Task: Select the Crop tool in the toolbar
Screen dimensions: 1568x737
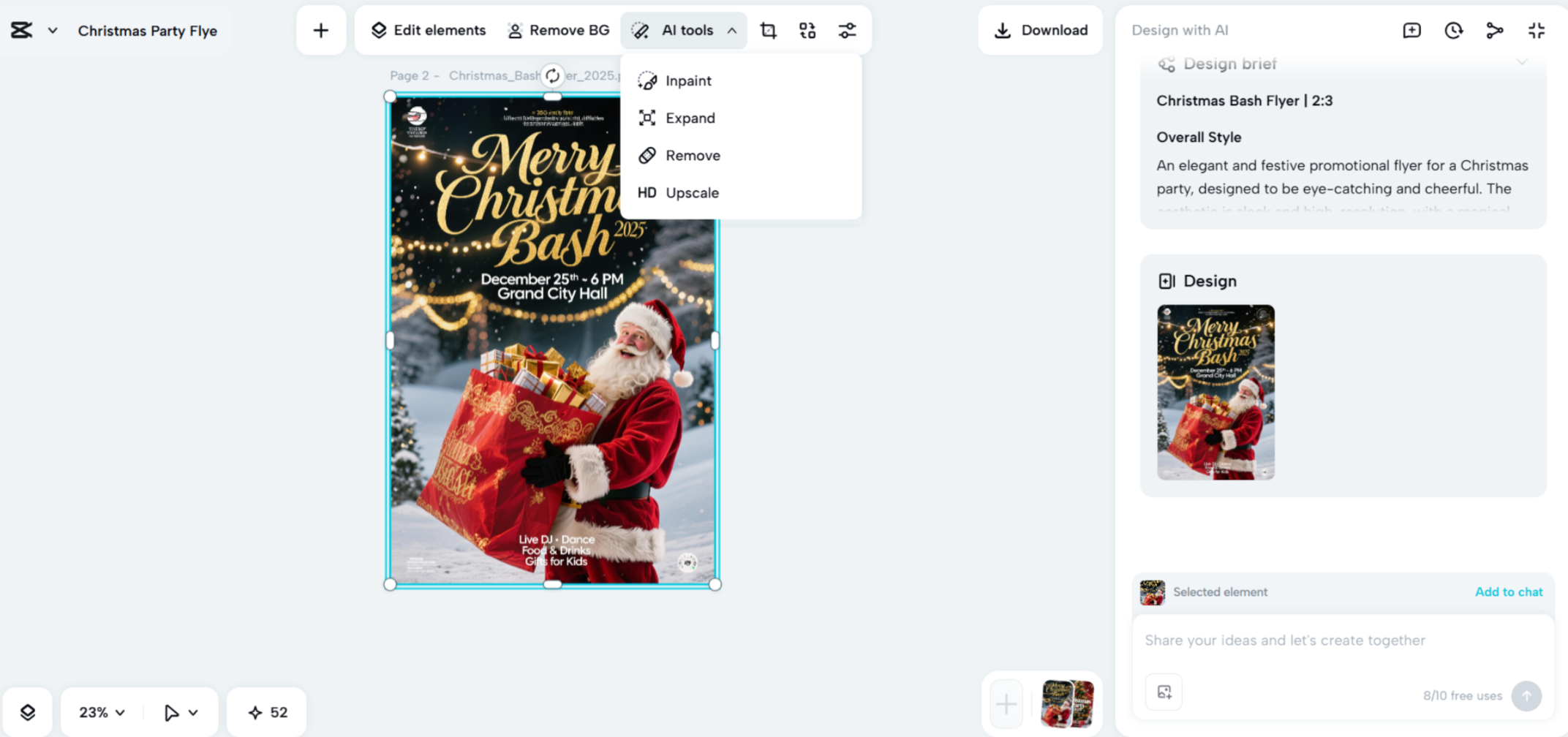Action: click(768, 30)
